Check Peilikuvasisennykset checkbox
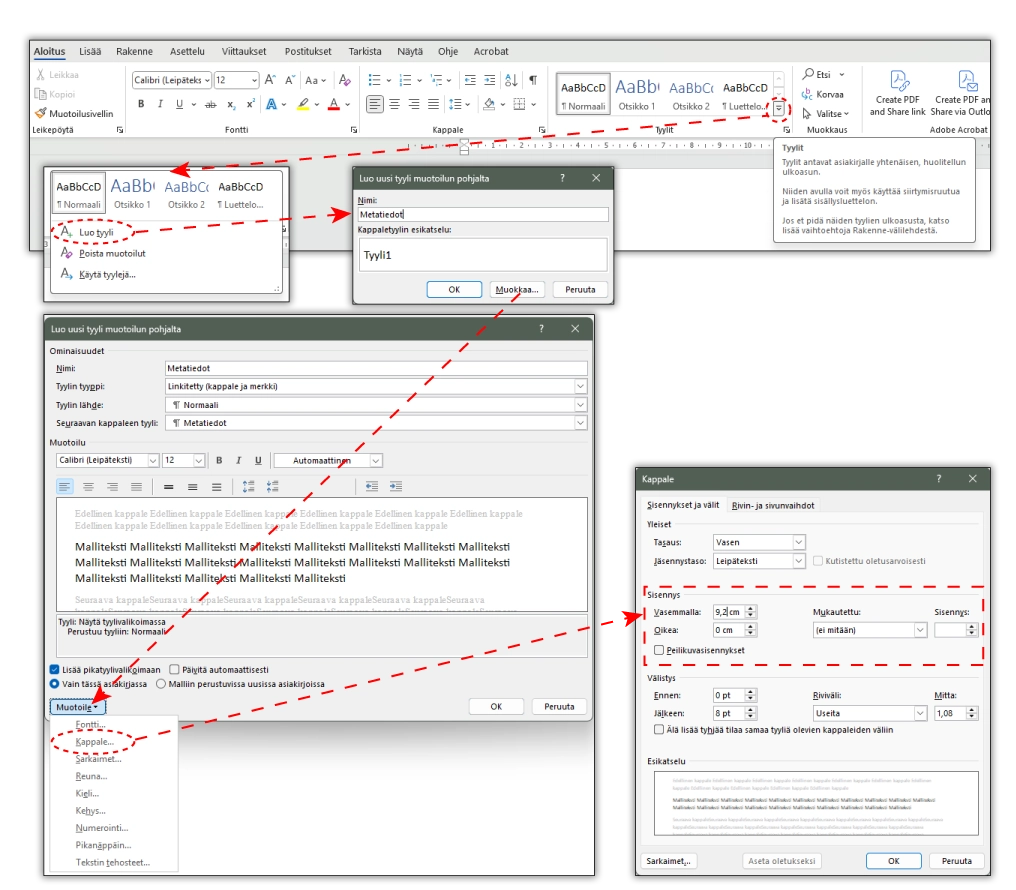The image size is (1016, 890). (659, 650)
